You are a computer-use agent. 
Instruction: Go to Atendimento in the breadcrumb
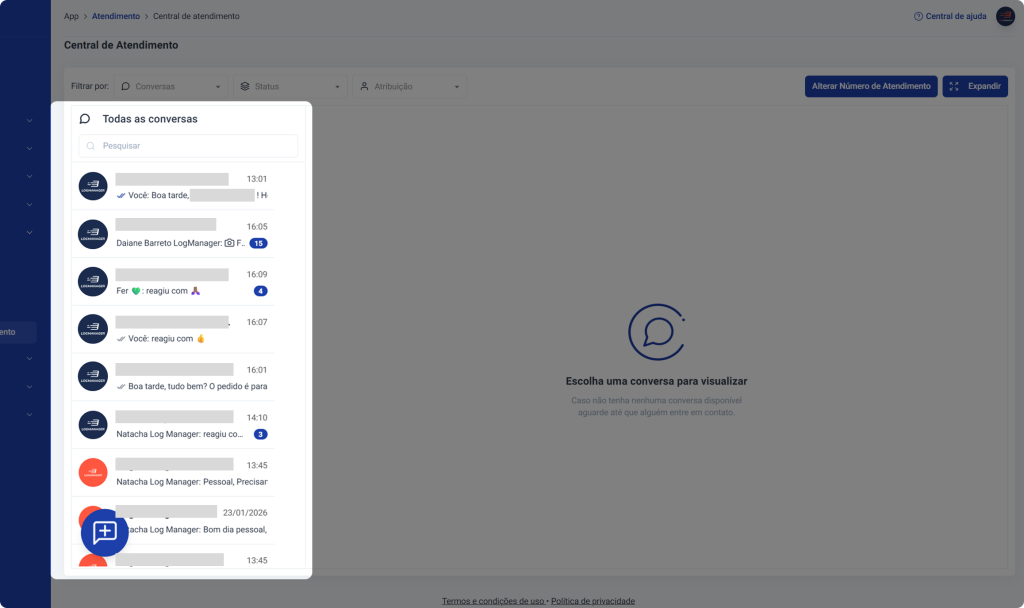click(116, 17)
